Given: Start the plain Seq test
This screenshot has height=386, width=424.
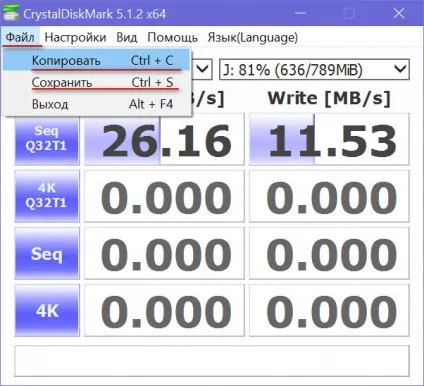Looking at the screenshot, I should pyautogui.click(x=47, y=253).
